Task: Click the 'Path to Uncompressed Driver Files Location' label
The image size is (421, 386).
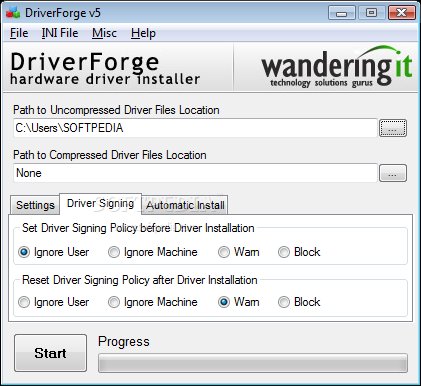Action: tap(116, 110)
